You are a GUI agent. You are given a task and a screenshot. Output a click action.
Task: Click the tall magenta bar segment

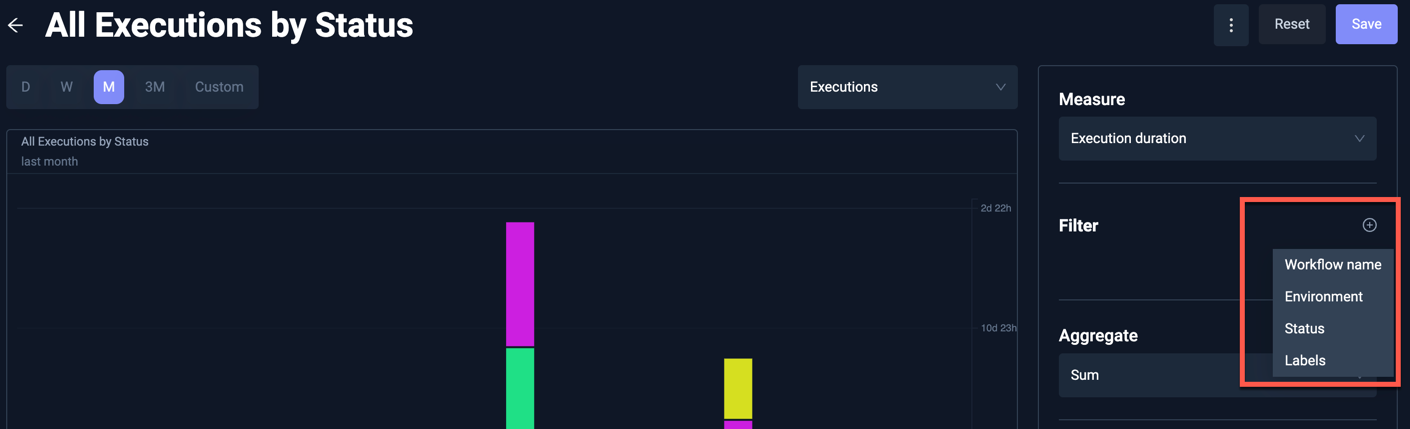coord(520,284)
